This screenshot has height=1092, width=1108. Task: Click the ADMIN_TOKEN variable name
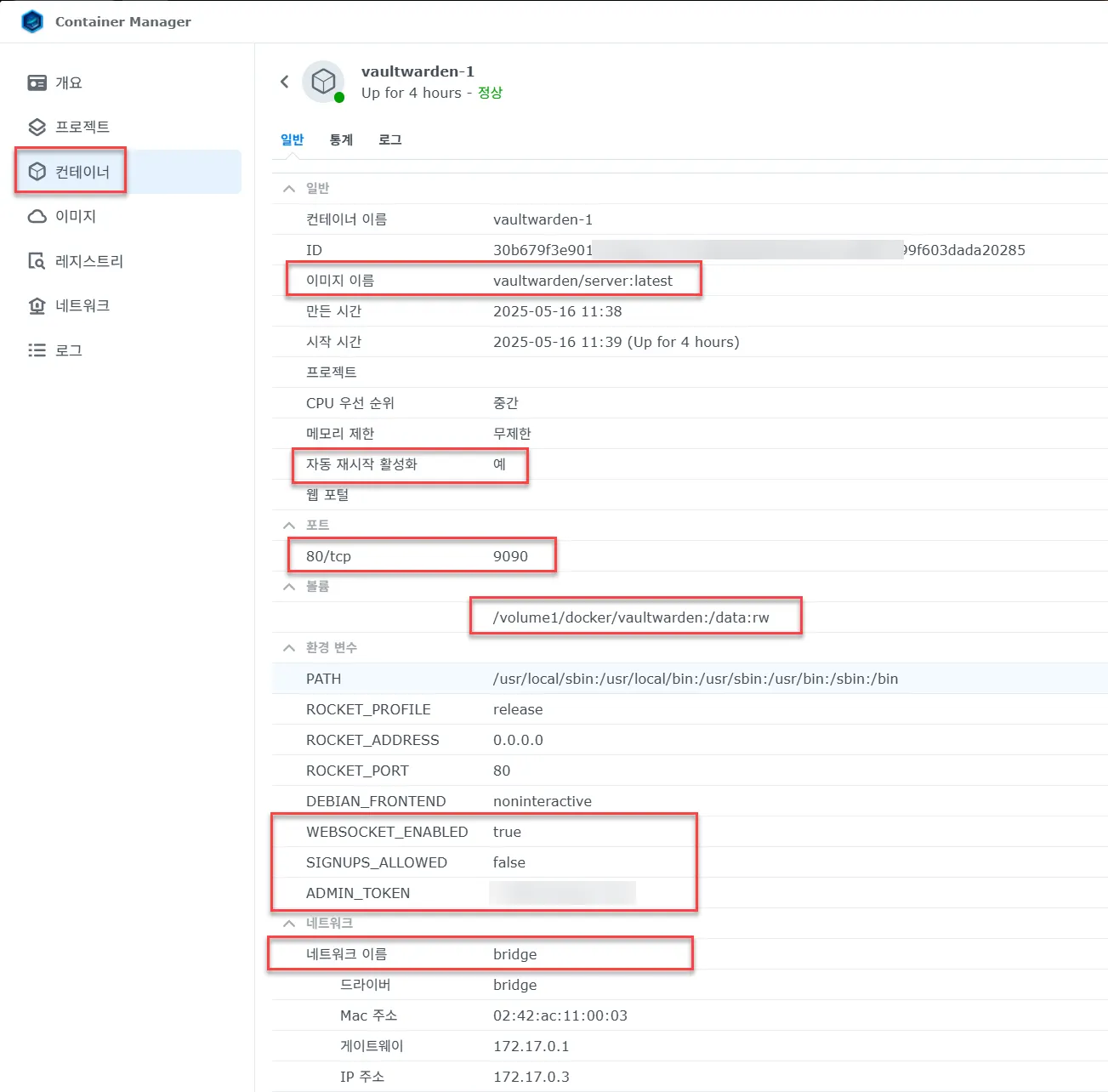[358, 893]
